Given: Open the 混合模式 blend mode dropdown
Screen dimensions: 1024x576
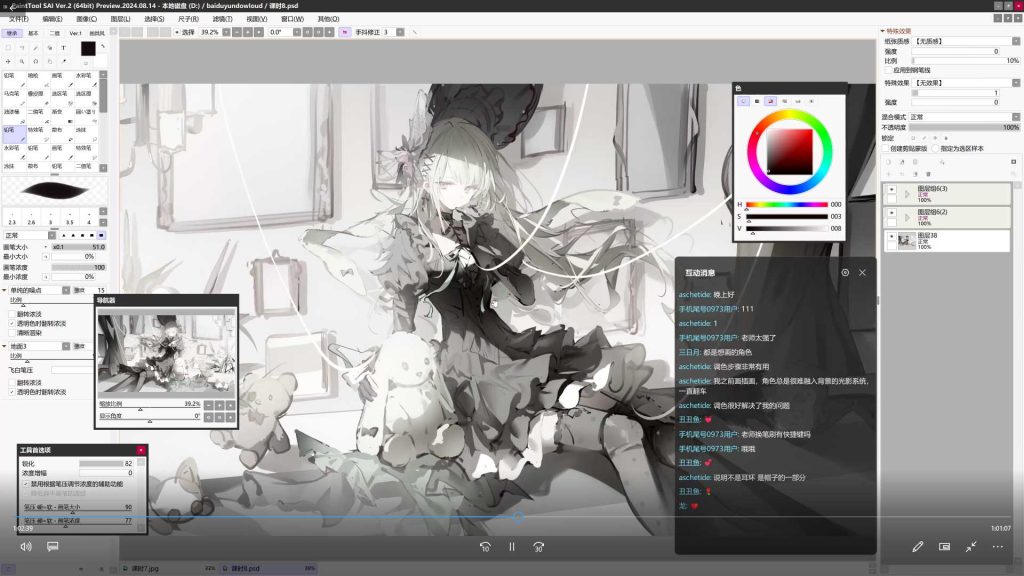Looking at the screenshot, I should click(x=963, y=117).
